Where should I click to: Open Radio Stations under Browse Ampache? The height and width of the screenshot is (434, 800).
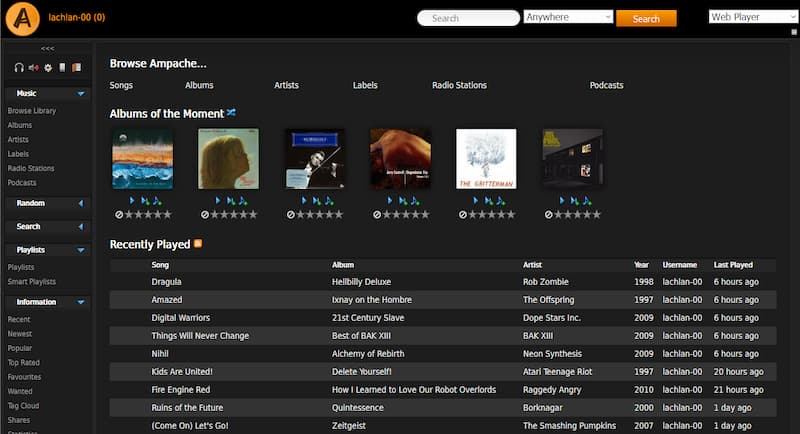(459, 85)
